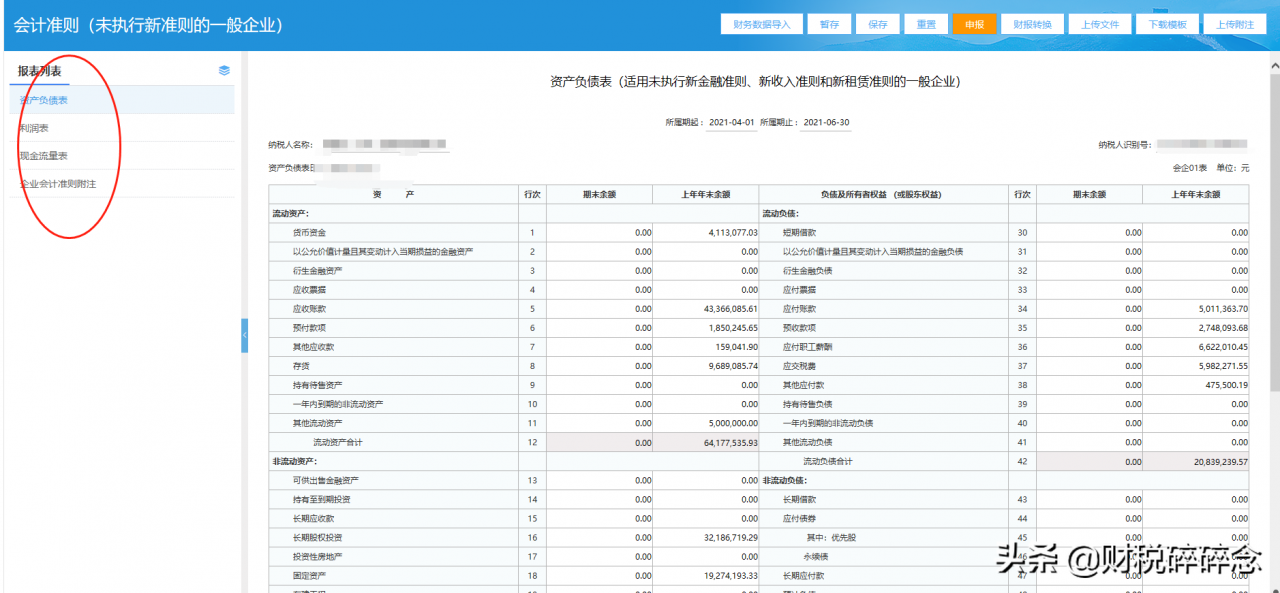The image size is (1280, 593).
Task: Click the 财务数据导入 button
Action: tap(761, 23)
